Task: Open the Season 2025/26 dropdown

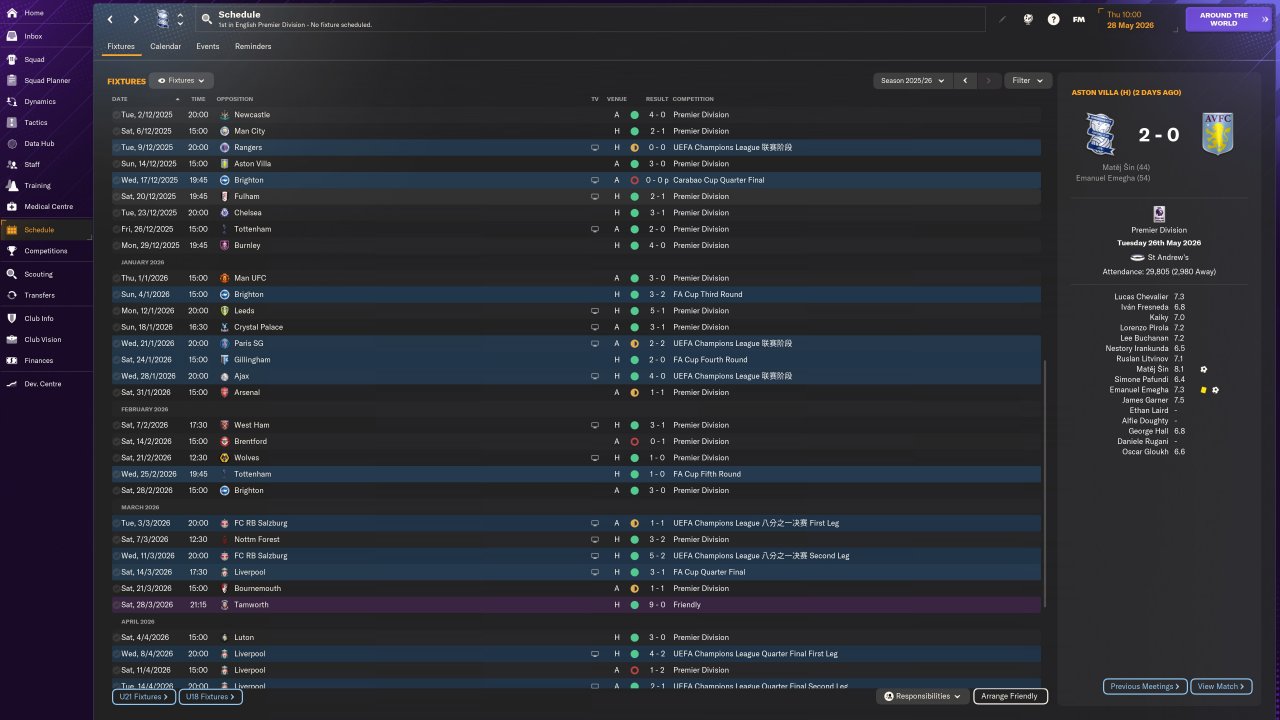Action: pos(912,80)
